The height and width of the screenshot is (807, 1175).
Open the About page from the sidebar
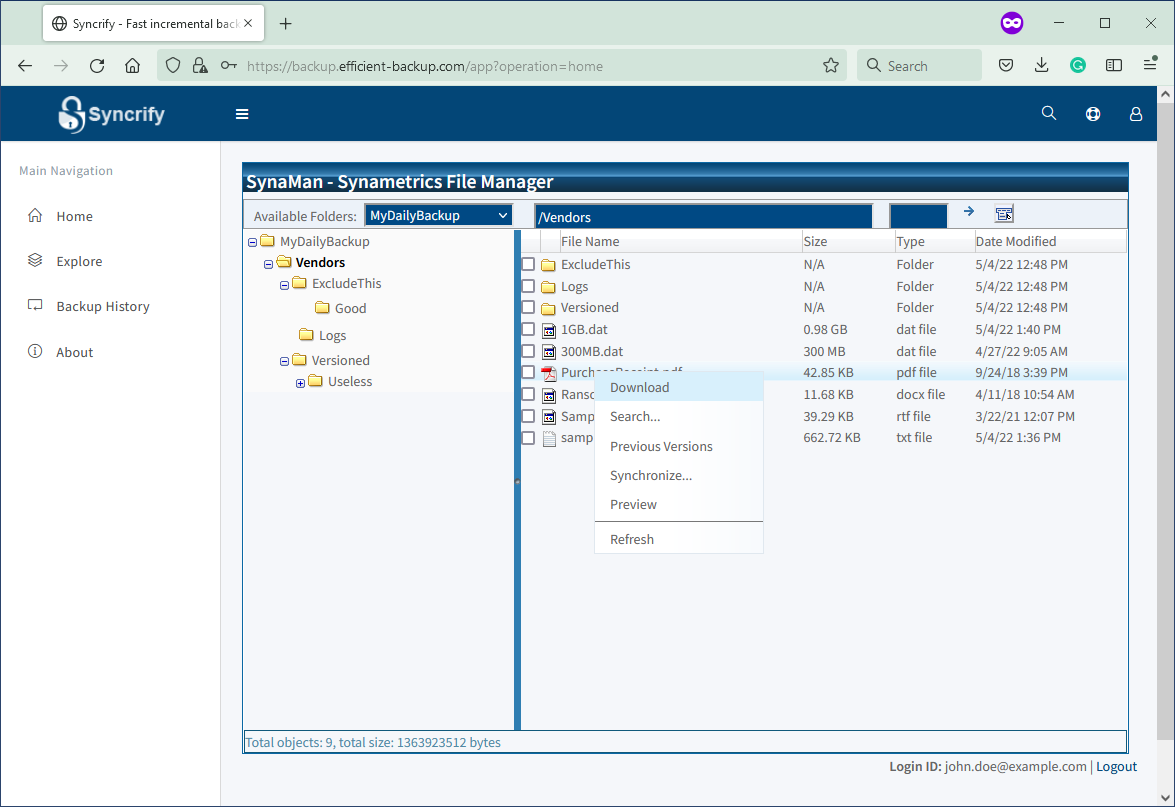[x=74, y=351]
